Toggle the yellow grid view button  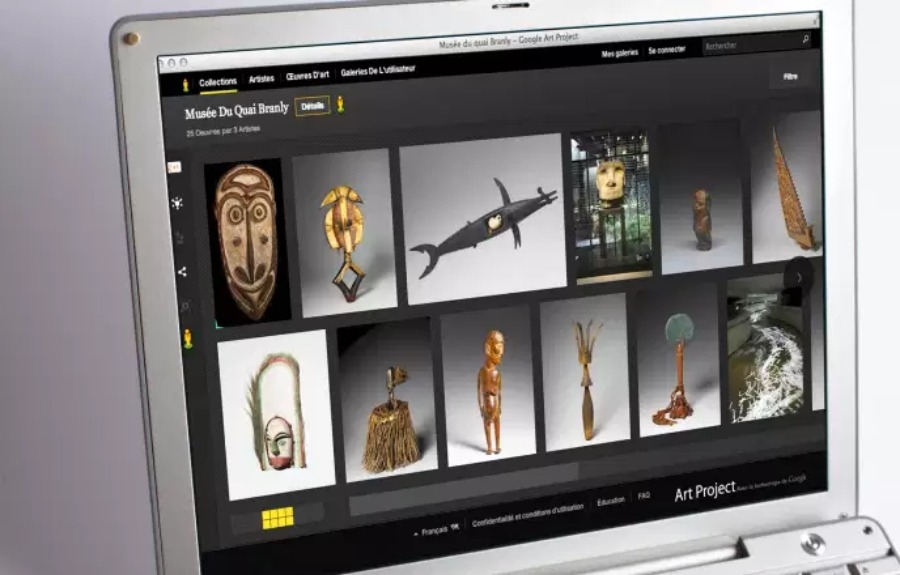[277, 517]
